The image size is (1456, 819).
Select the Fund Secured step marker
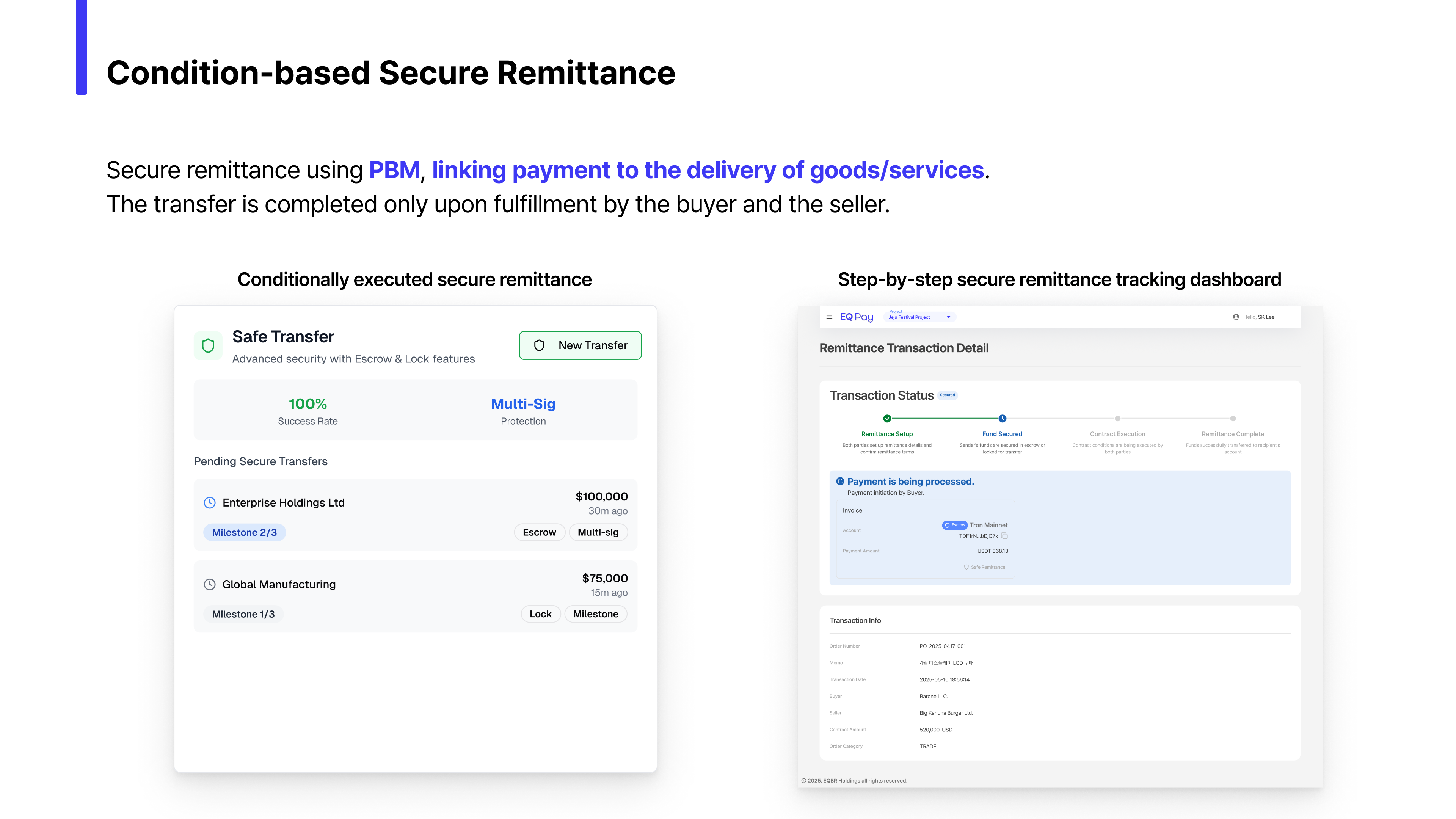pyautogui.click(x=1002, y=418)
